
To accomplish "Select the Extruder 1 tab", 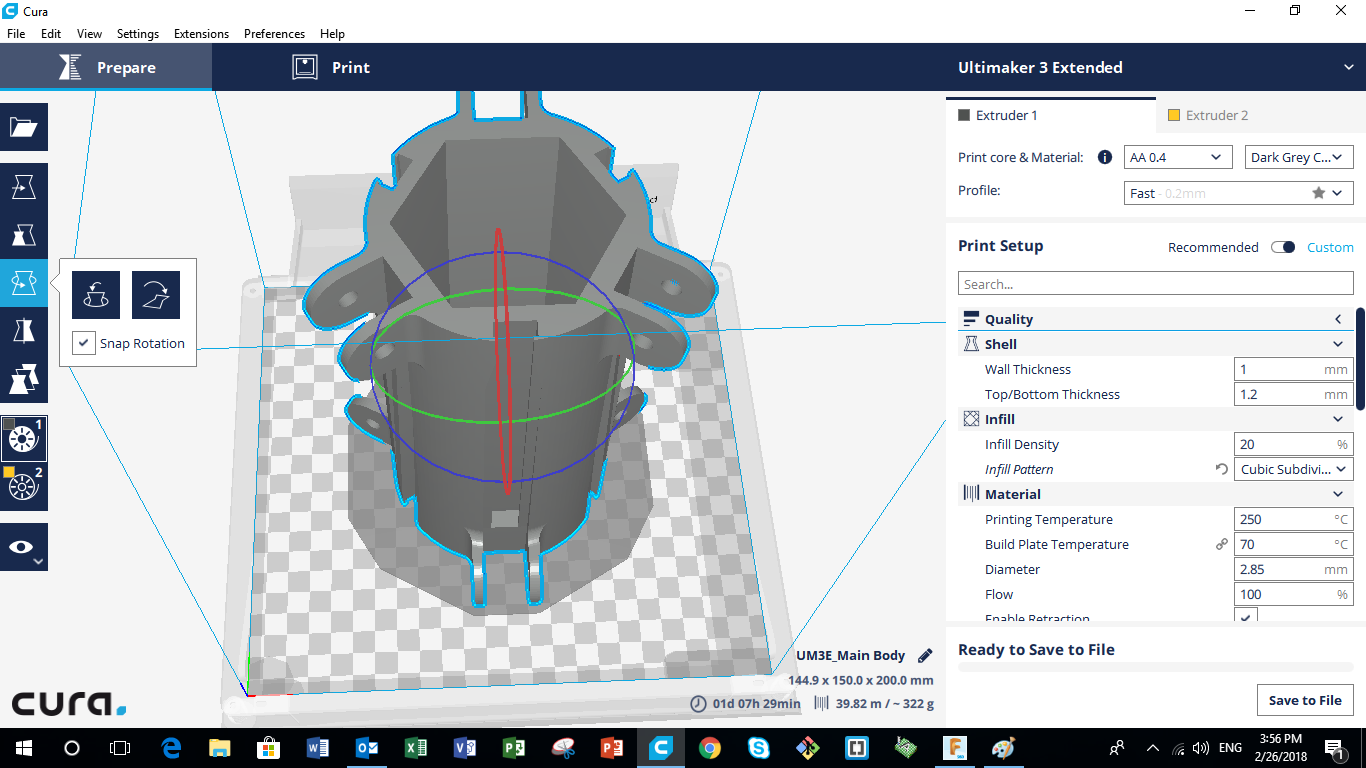I will (1050, 115).
